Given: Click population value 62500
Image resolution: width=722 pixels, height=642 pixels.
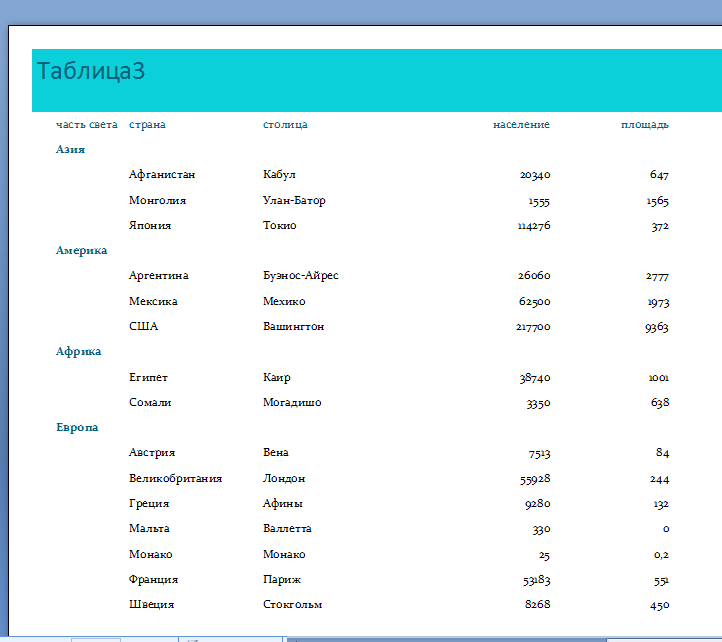Looking at the screenshot, I should pyautogui.click(x=535, y=302).
